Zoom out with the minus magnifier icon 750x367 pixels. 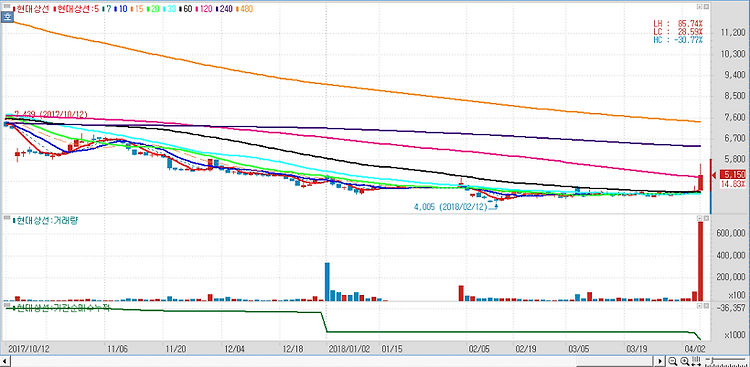coord(673,361)
